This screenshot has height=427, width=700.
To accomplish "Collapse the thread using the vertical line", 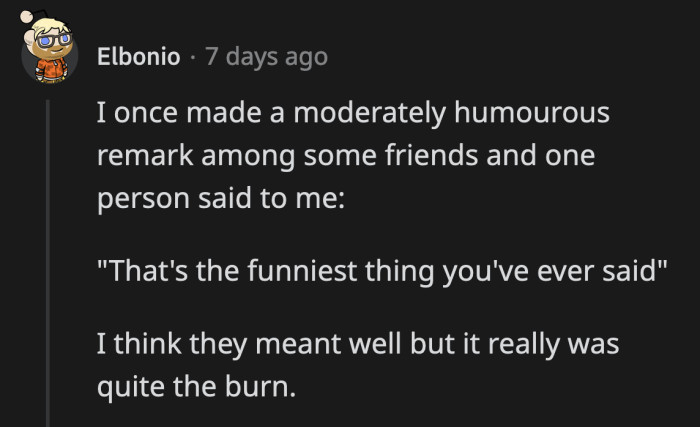I will [47, 260].
